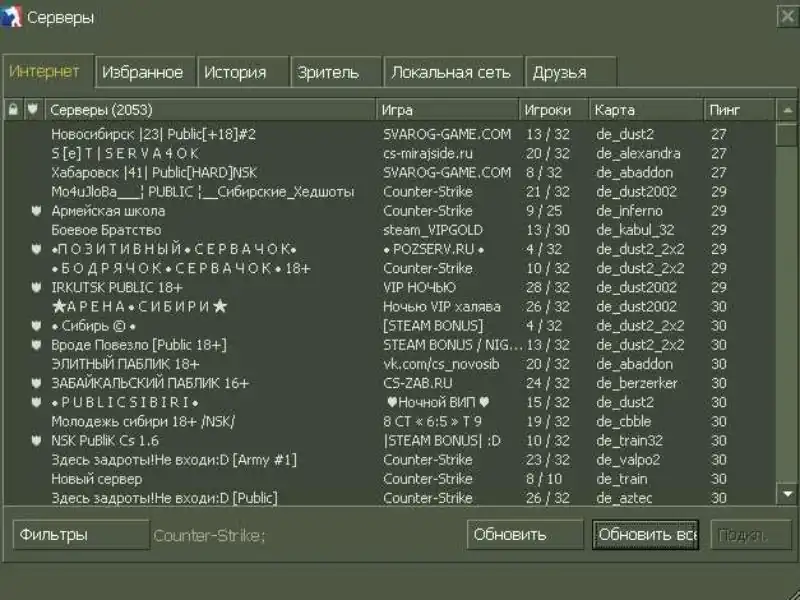
Task: Click the de_alexandra map cell
Action: click(x=638, y=154)
